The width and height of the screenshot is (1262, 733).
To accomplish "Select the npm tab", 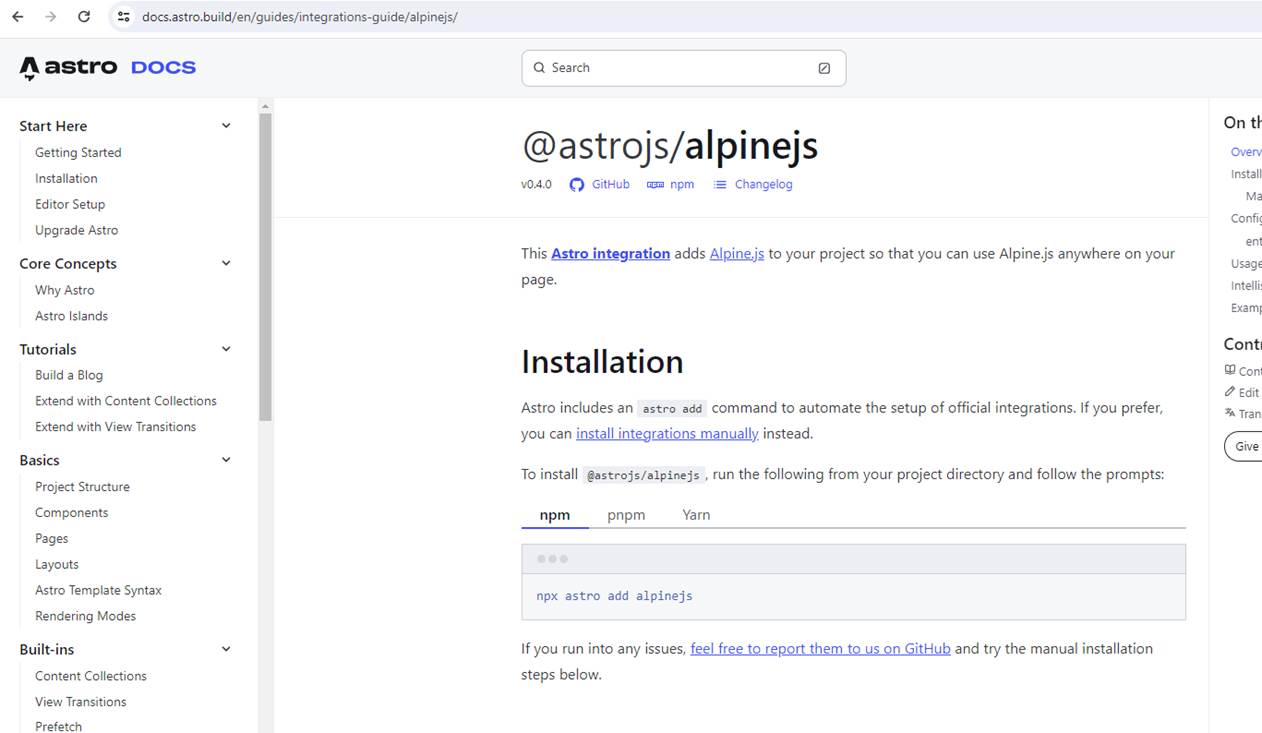I will (x=555, y=515).
